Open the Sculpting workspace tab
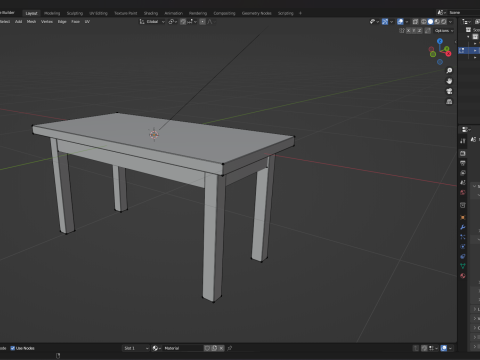 (75, 13)
